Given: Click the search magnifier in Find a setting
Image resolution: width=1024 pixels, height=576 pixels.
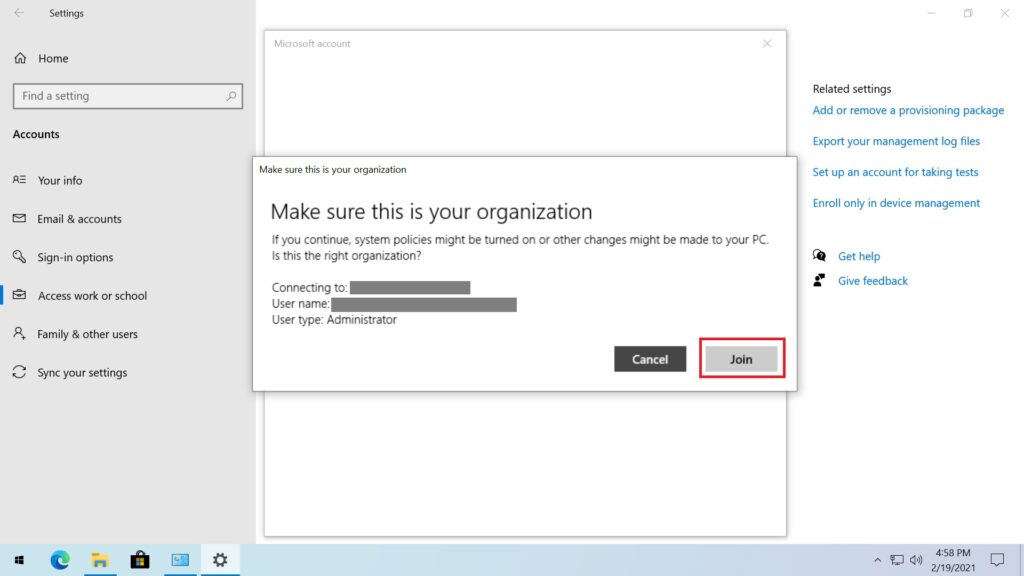Looking at the screenshot, I should pos(232,96).
